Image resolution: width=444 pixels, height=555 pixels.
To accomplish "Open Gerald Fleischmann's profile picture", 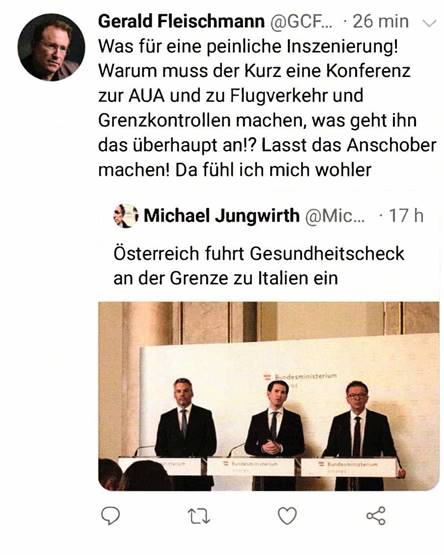I will coord(51,47).
